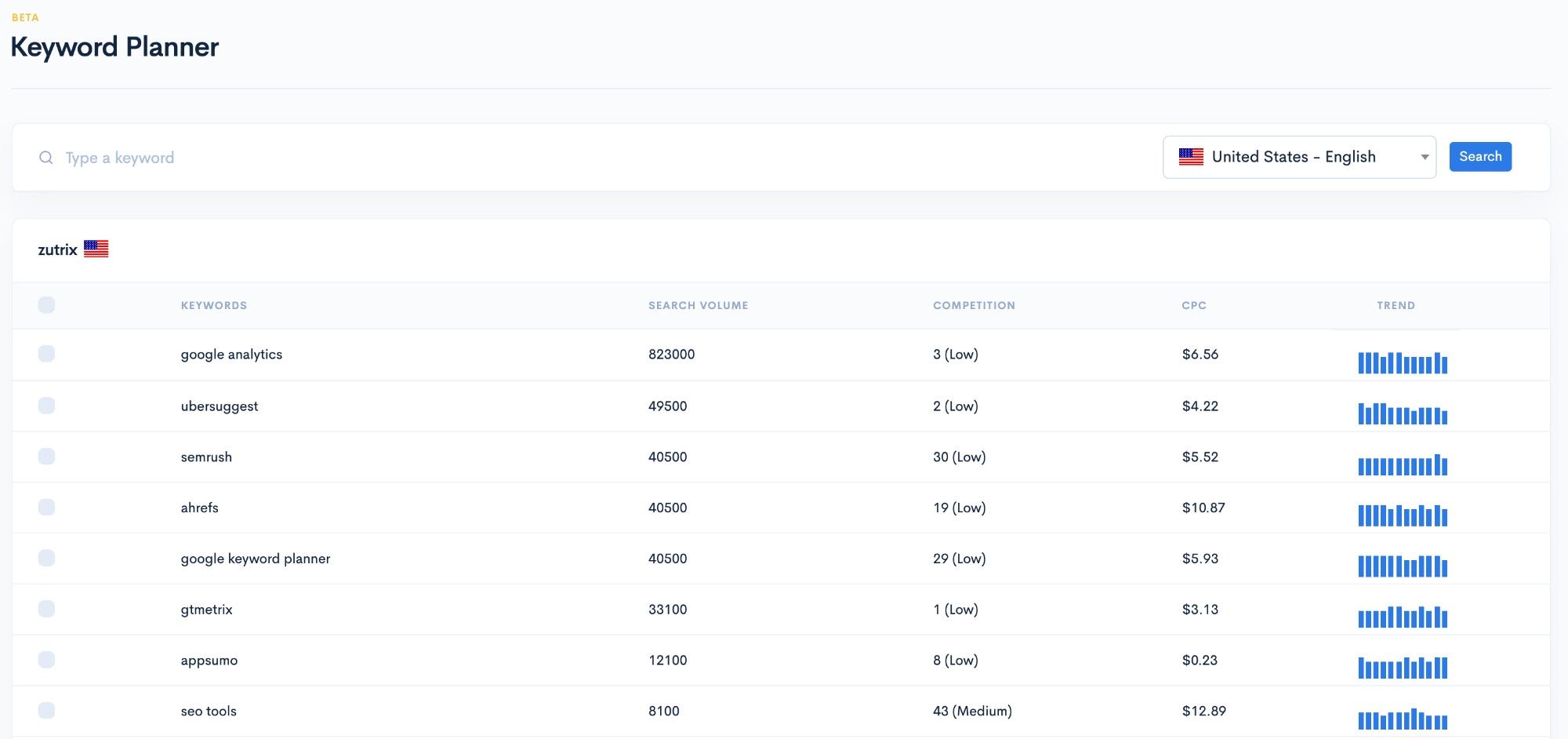This screenshot has height=739, width=1568.
Task: Check the google analytics row checkbox
Action: click(x=46, y=354)
